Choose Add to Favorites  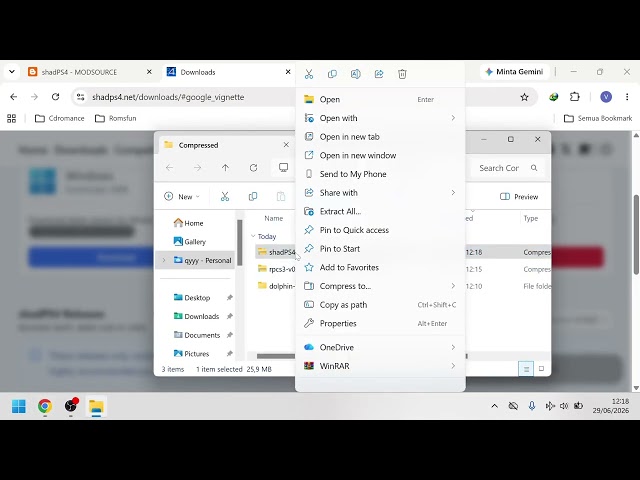point(380,267)
